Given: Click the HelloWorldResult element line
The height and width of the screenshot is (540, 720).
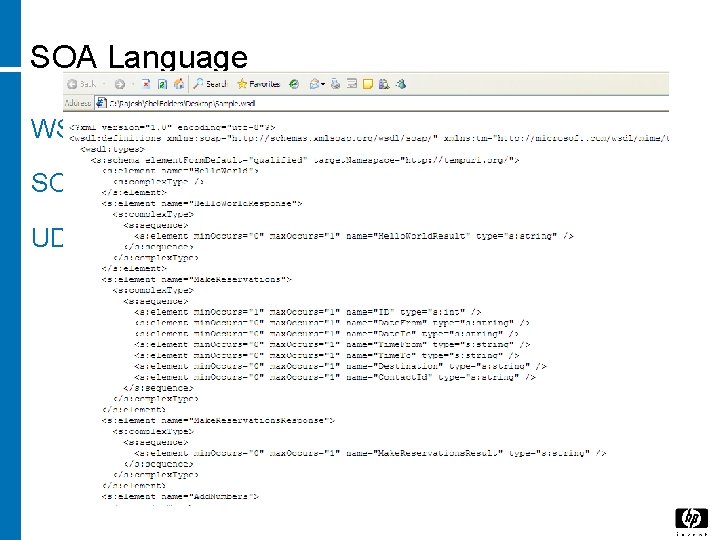Looking at the screenshot, I should coord(354,236).
